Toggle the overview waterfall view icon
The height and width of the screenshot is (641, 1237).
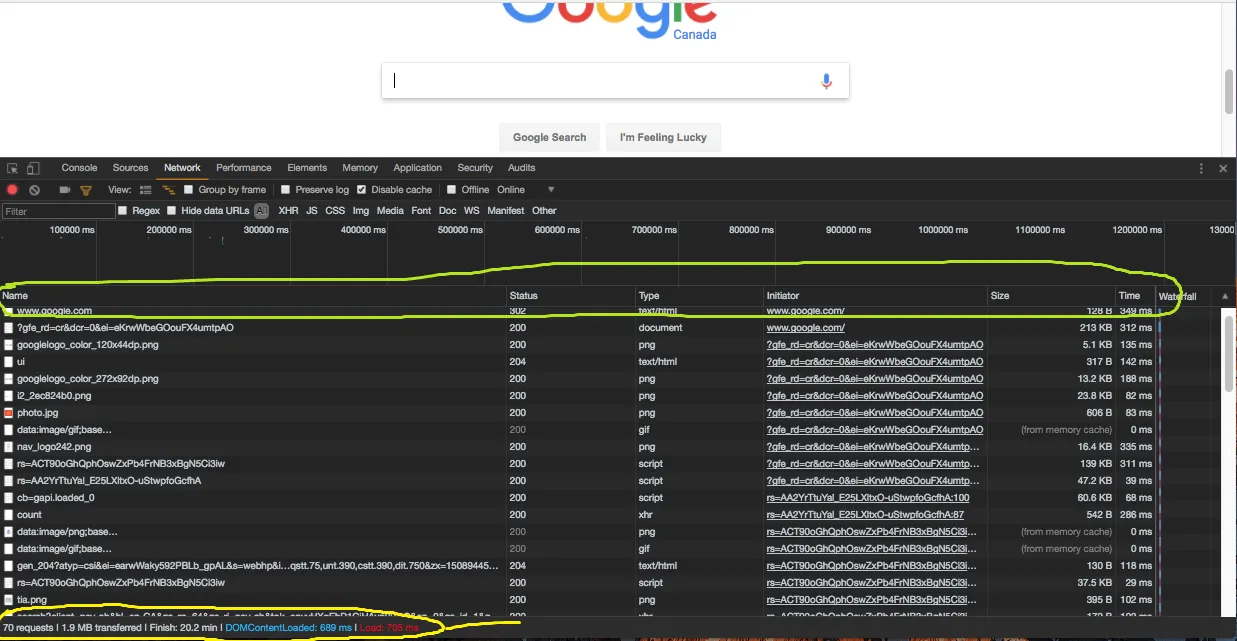[x=168, y=190]
